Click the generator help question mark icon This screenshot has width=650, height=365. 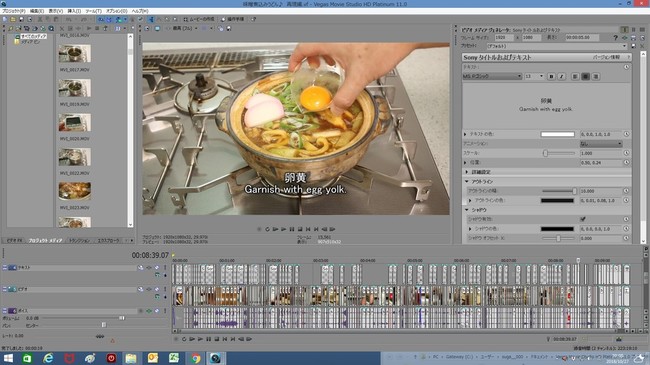[x=616, y=38]
